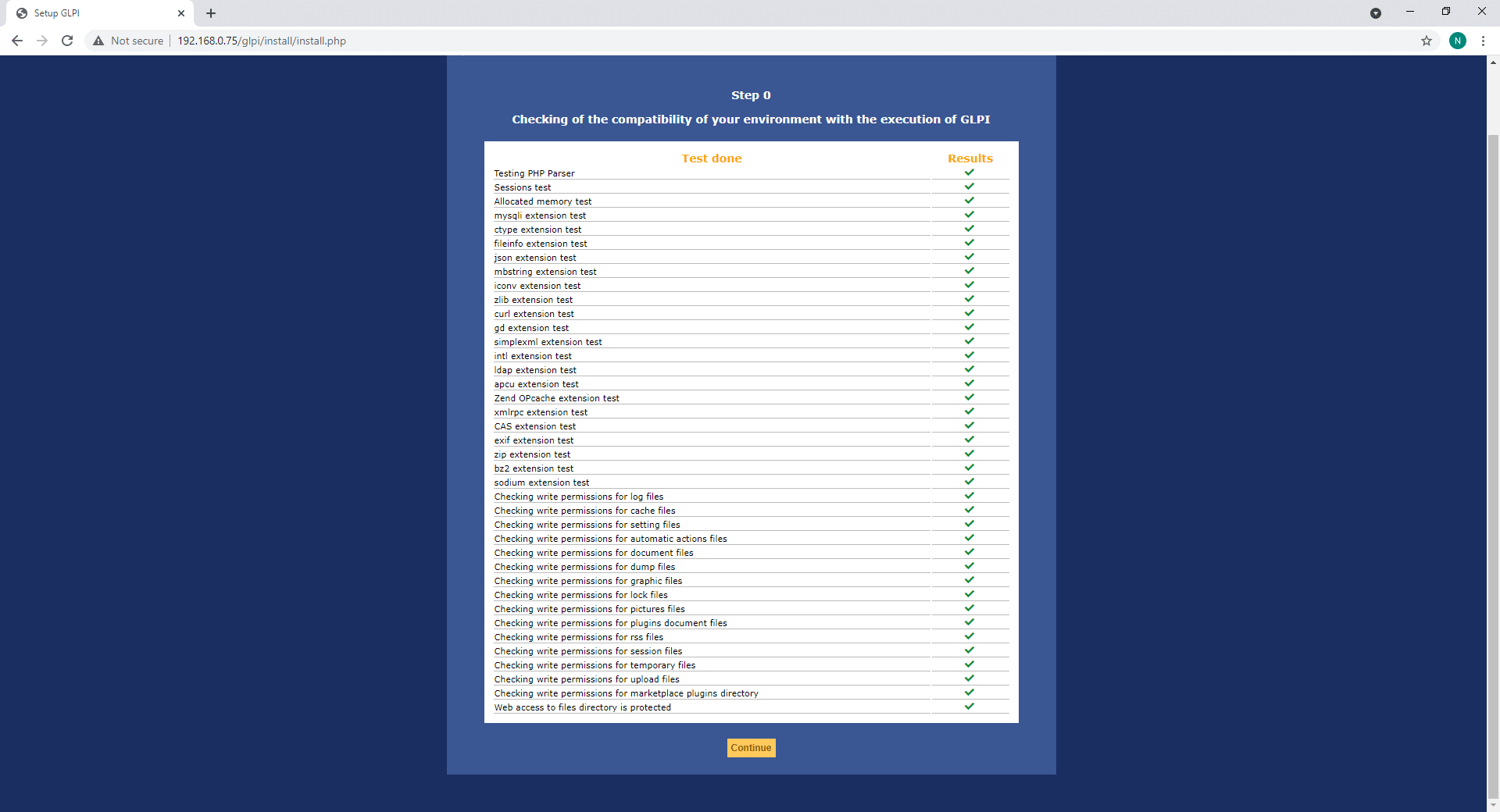Click the tab search dropdown icon
Image resolution: width=1500 pixels, height=812 pixels.
(1376, 13)
